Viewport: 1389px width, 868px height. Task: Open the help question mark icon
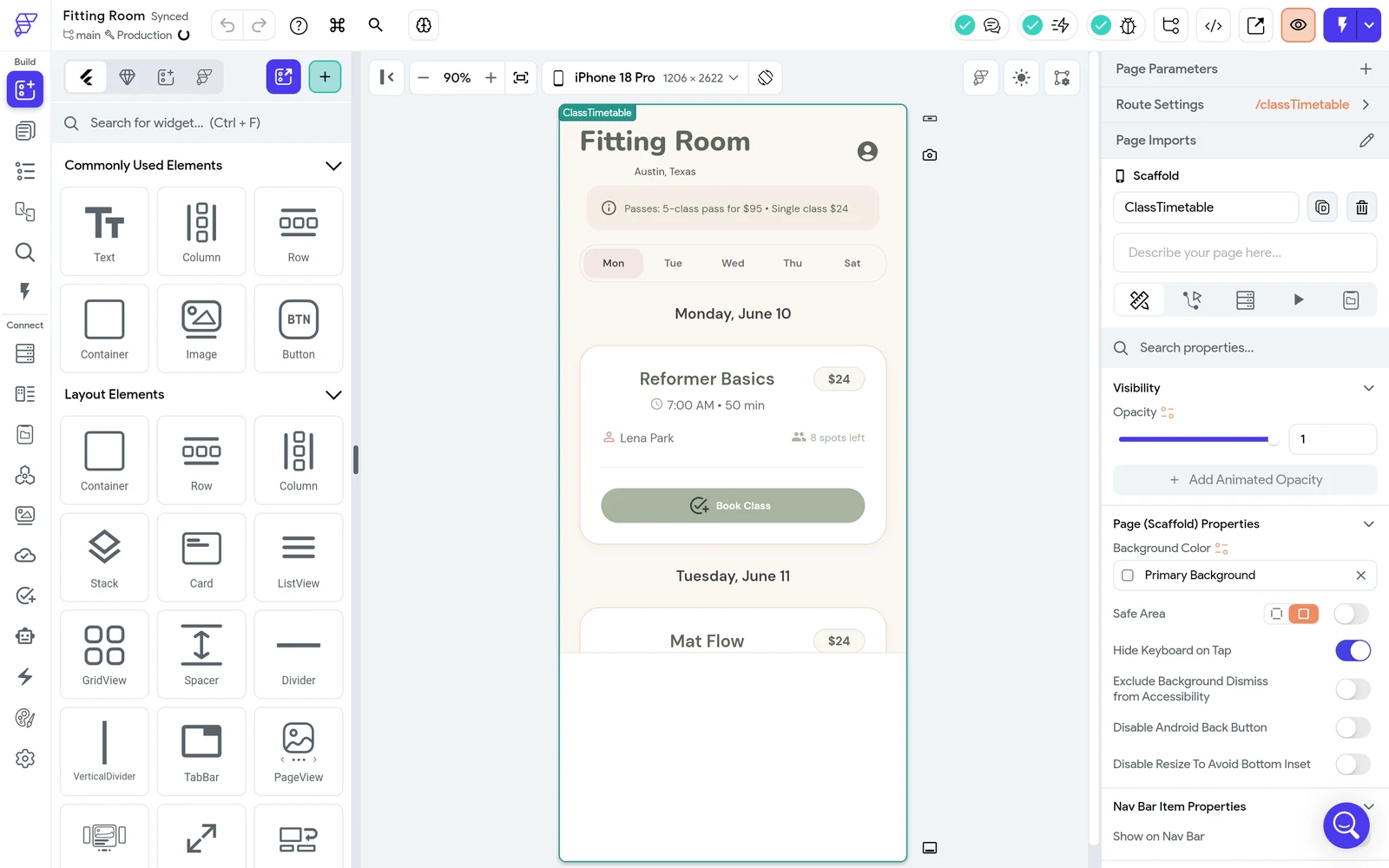tap(299, 25)
